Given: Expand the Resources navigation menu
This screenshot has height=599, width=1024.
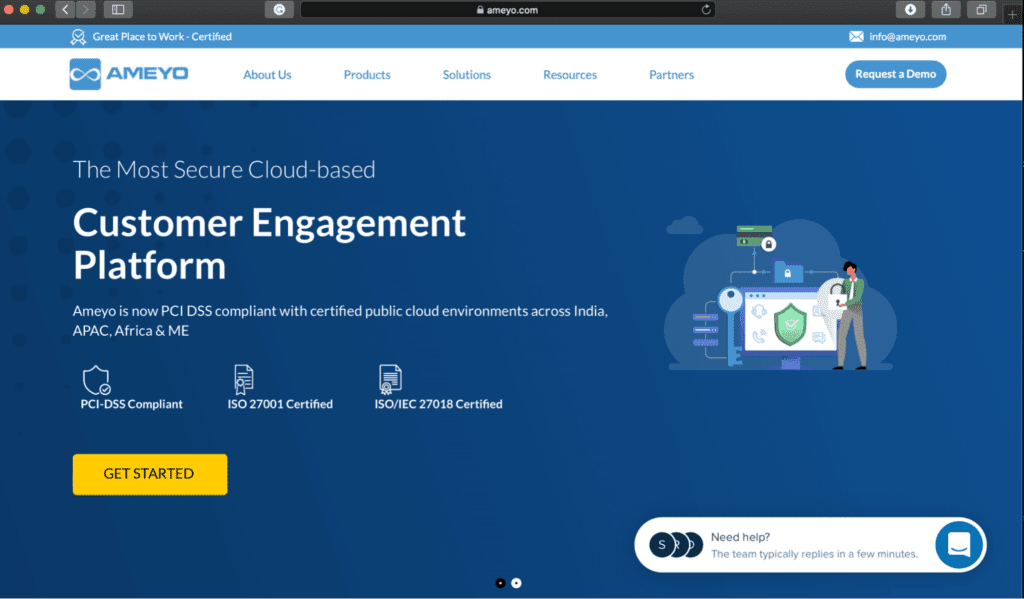Looking at the screenshot, I should tap(570, 75).
